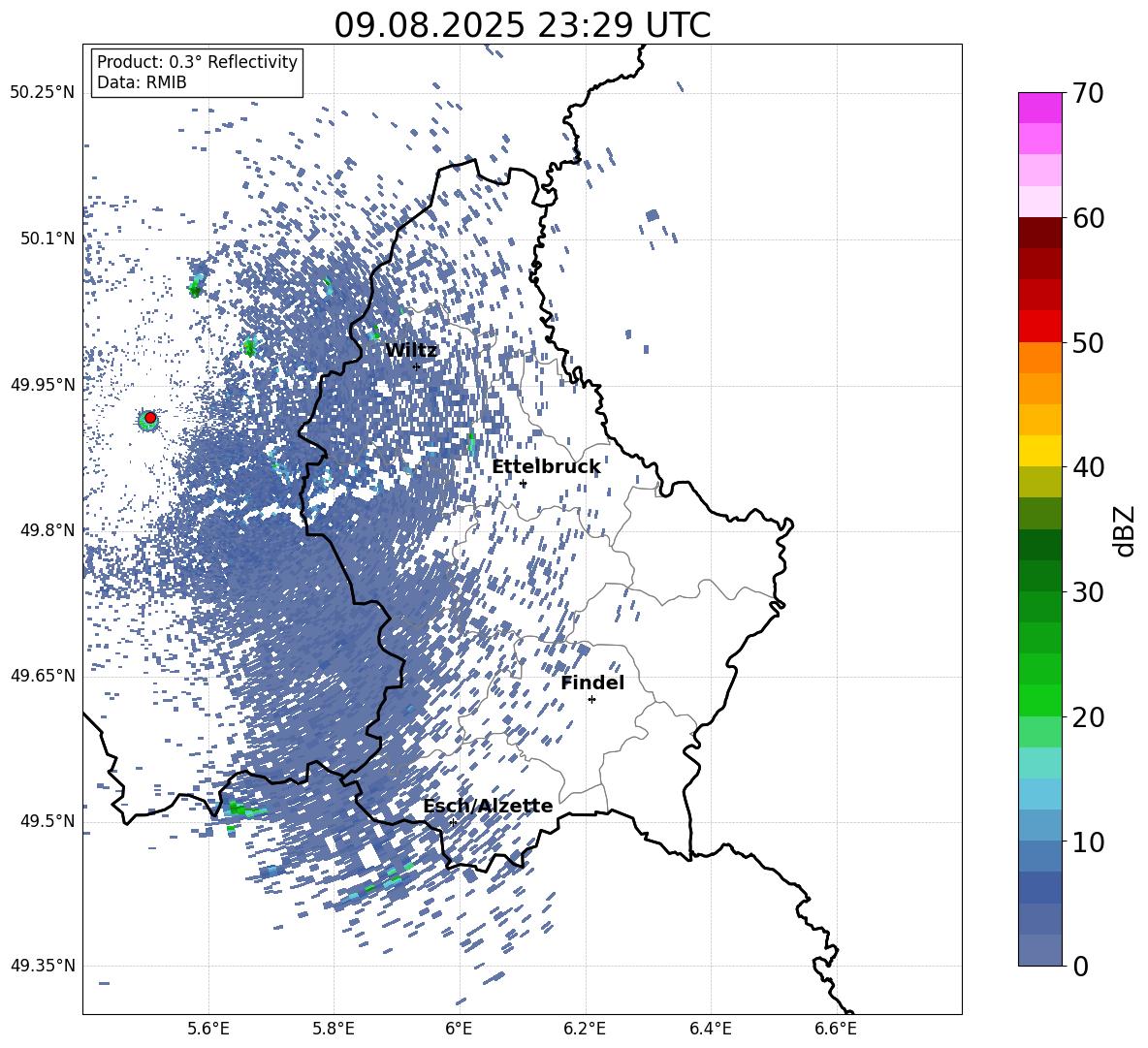Click the 49.95°N latitude label
The width and height of the screenshot is (1148, 1048).
[43, 384]
